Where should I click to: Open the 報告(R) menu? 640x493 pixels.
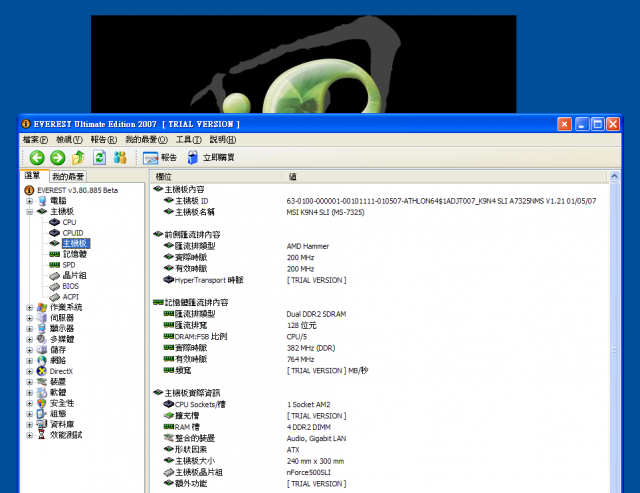104,140
